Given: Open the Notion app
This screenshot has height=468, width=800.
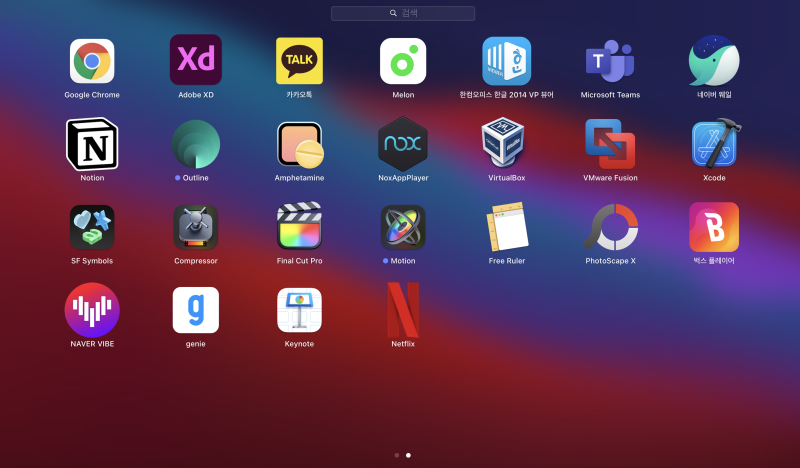Looking at the screenshot, I should tap(92, 144).
